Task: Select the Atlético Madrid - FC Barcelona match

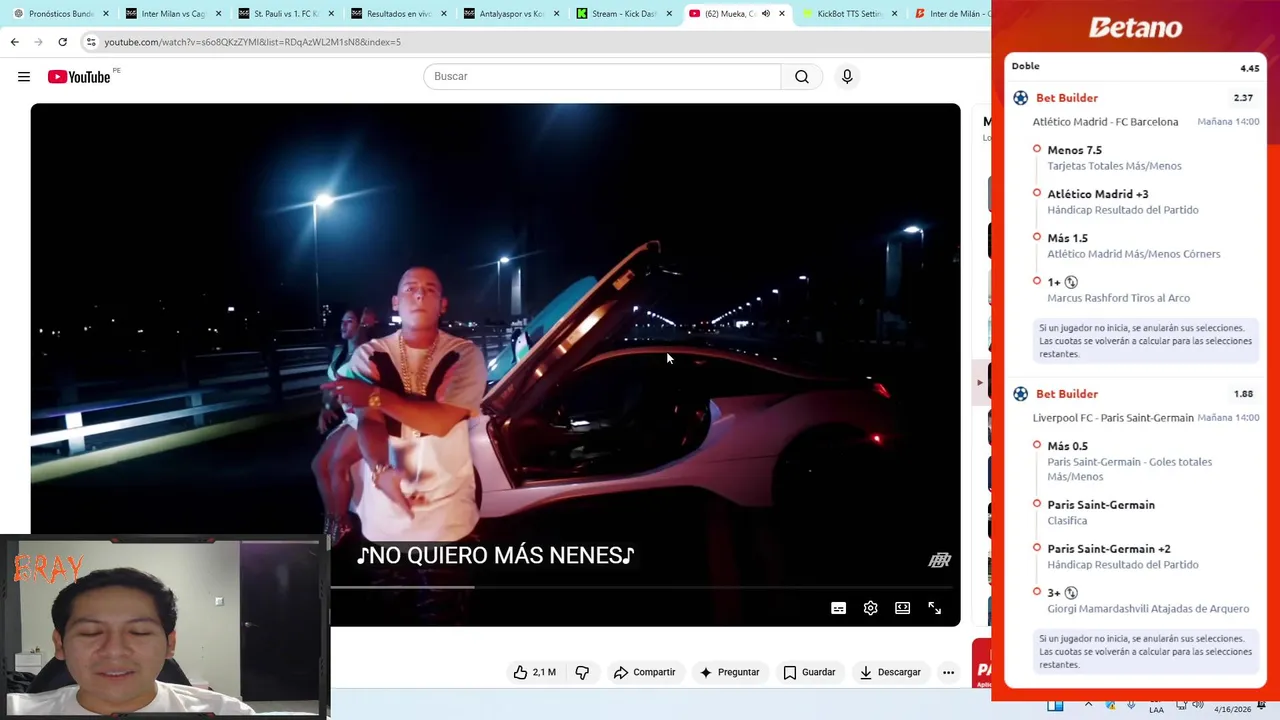Action: [x=1105, y=122]
